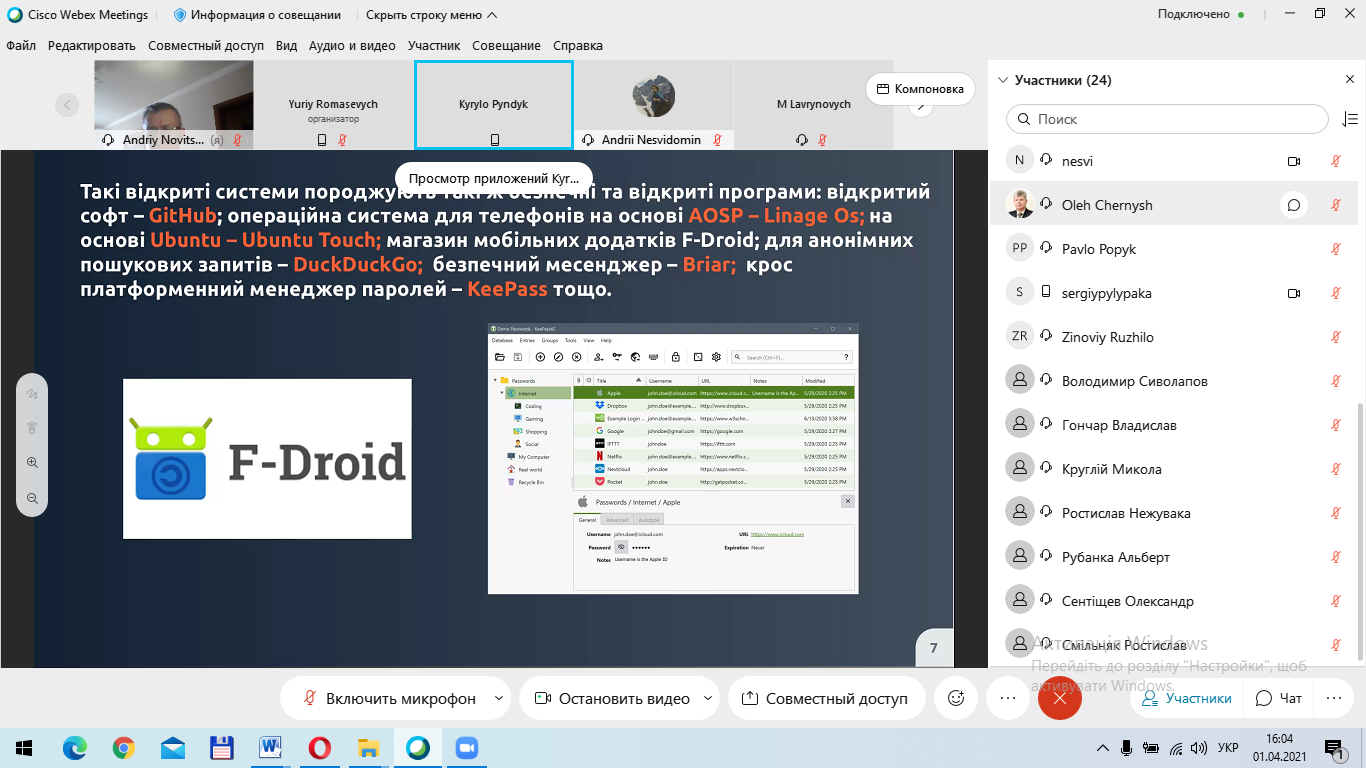Open Windows notification center icon
This screenshot has height=768, width=1366.
[1334, 748]
